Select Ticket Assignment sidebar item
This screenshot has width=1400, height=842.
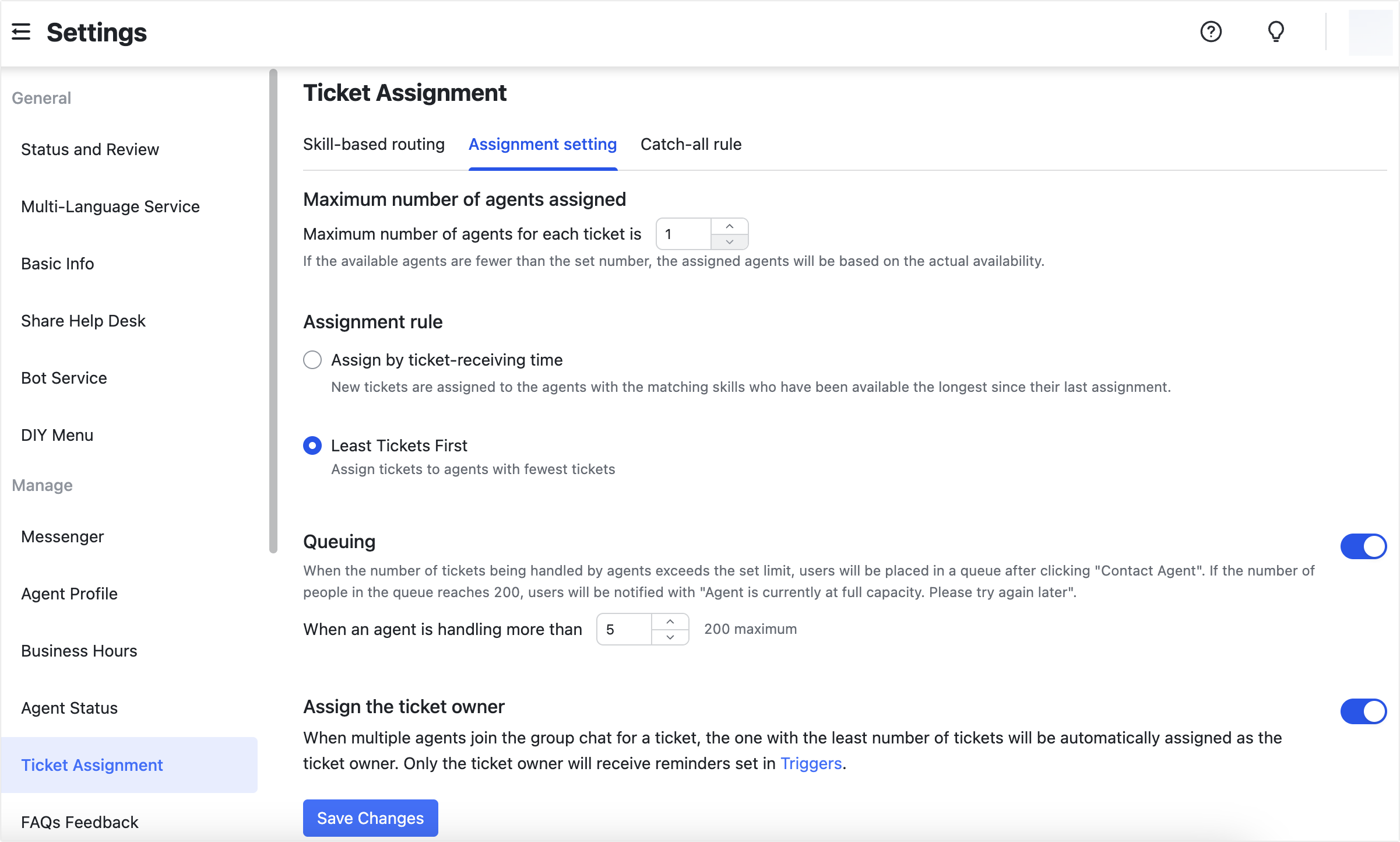(x=129, y=765)
